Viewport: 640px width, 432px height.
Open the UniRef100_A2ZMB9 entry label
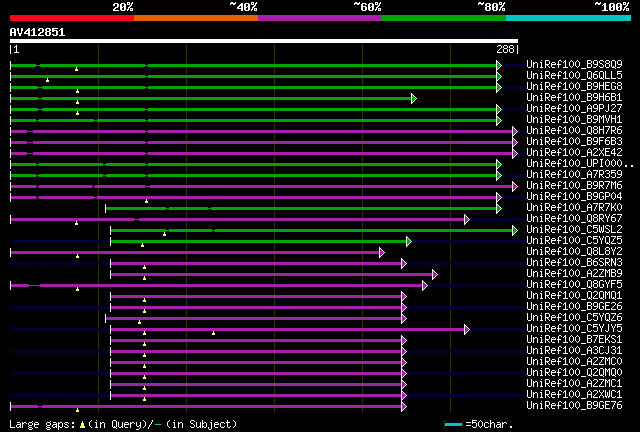click(574, 274)
